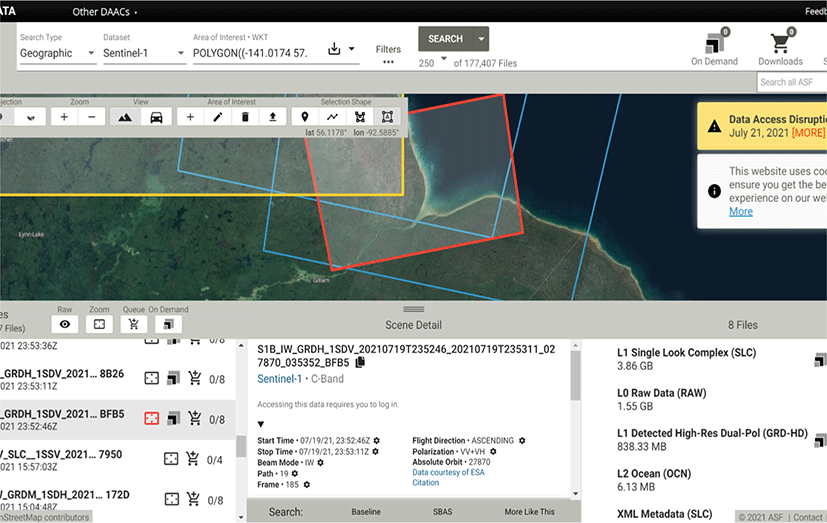Image resolution: width=827 pixels, height=523 pixels.
Task: Collapse the scene metadata triangle
Action: point(261,424)
